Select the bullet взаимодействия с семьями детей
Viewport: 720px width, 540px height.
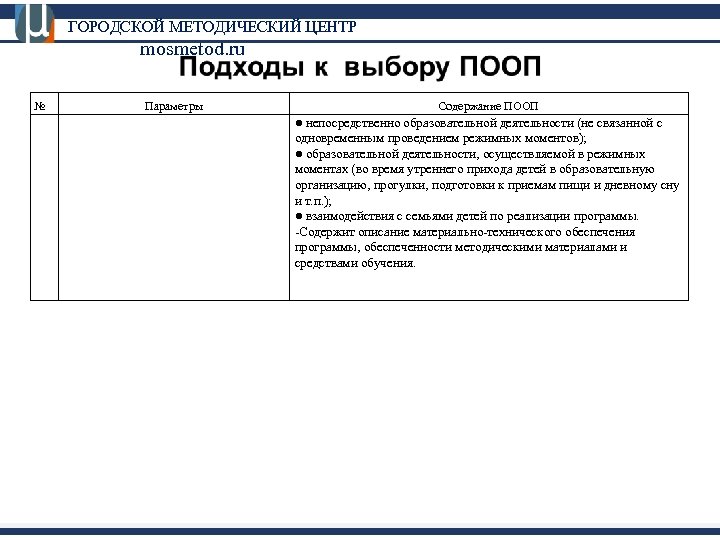tap(467, 216)
